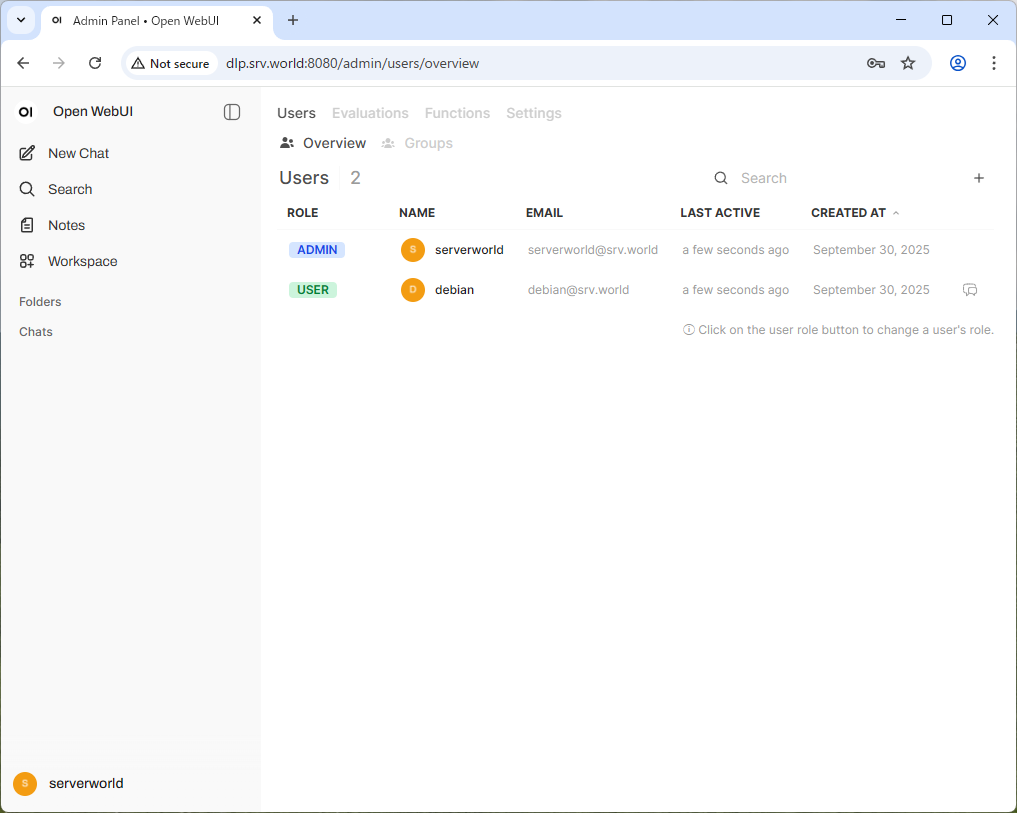Toggle the ADMIN role badge for serverworld
The width and height of the screenshot is (1017, 813).
(x=317, y=250)
